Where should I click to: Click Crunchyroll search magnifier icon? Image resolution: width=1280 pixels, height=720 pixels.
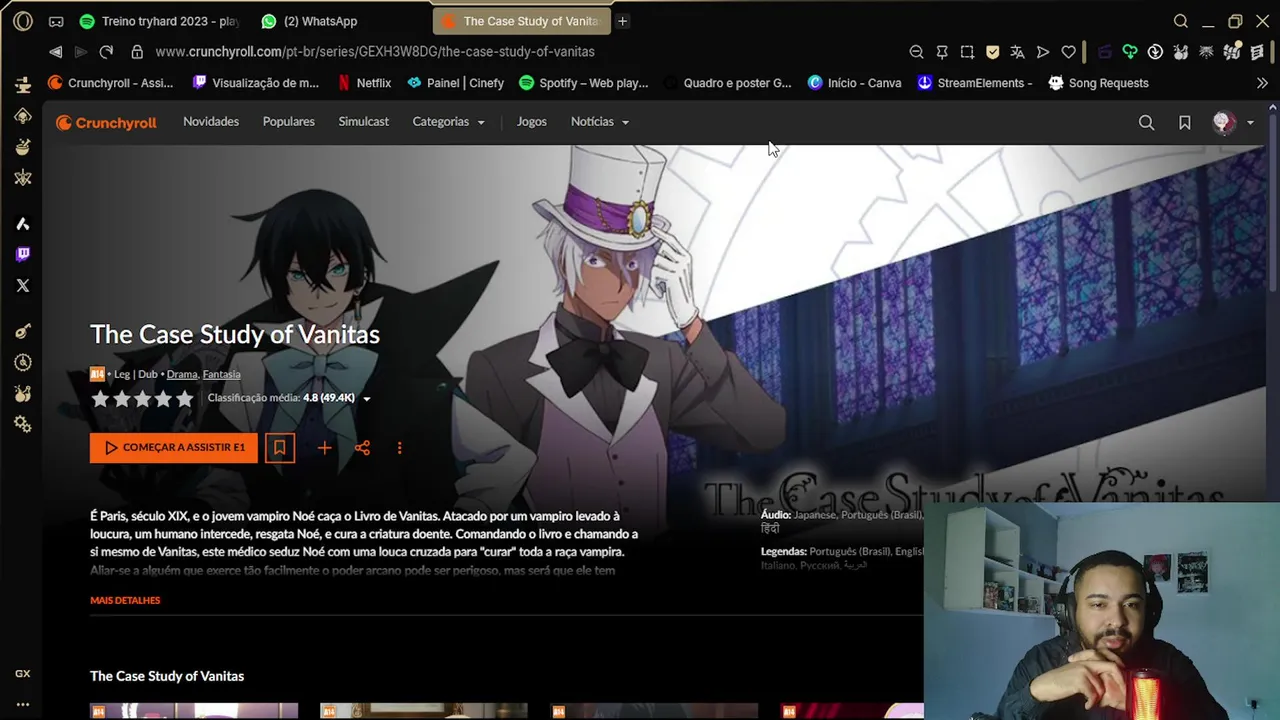coord(1146,123)
